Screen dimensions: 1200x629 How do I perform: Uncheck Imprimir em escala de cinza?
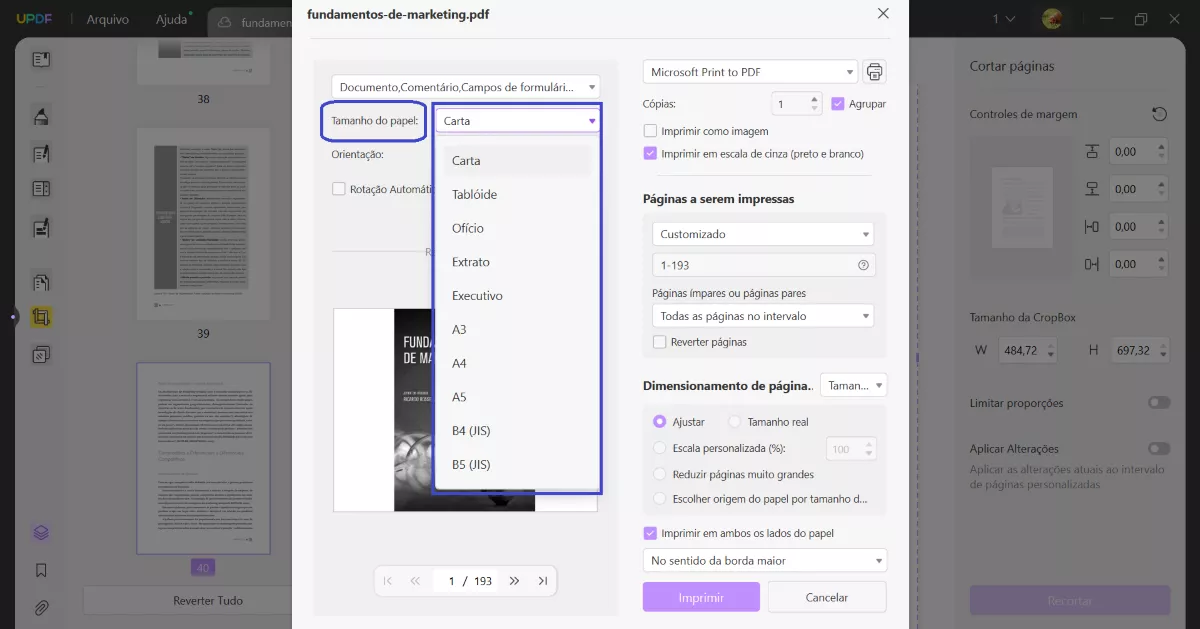coord(649,152)
